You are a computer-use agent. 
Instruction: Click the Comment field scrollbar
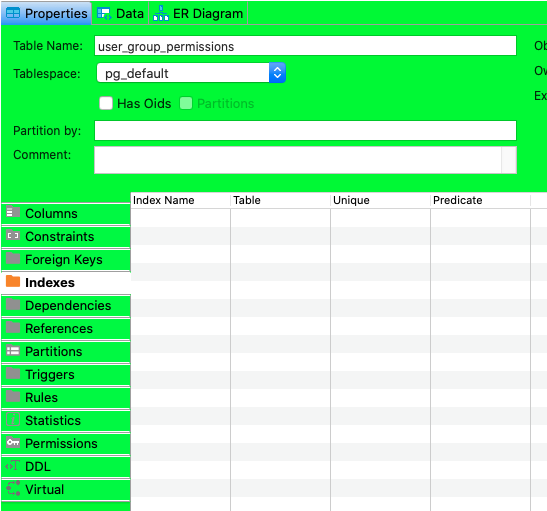(x=509, y=160)
